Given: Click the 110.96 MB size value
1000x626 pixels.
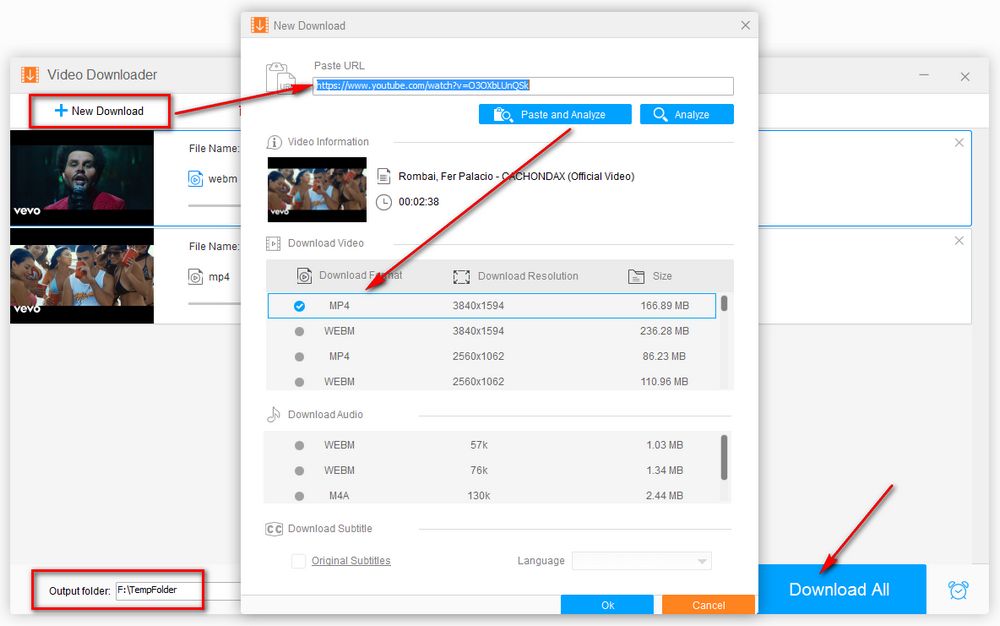Looking at the screenshot, I should (x=664, y=381).
